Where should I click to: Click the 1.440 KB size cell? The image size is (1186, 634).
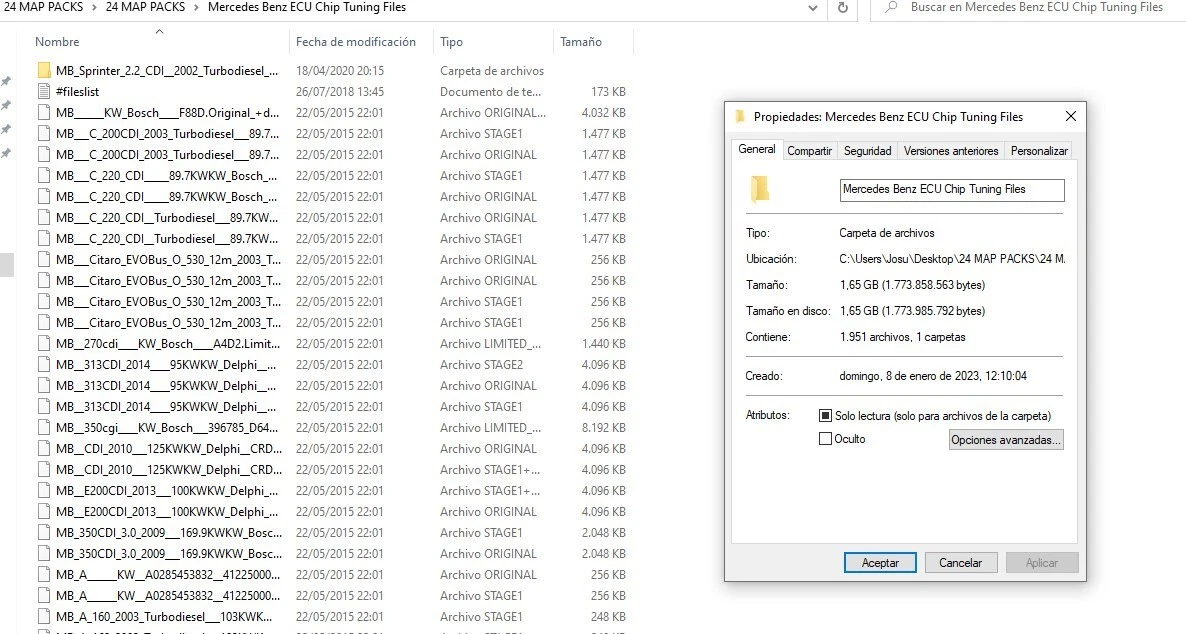click(x=604, y=343)
